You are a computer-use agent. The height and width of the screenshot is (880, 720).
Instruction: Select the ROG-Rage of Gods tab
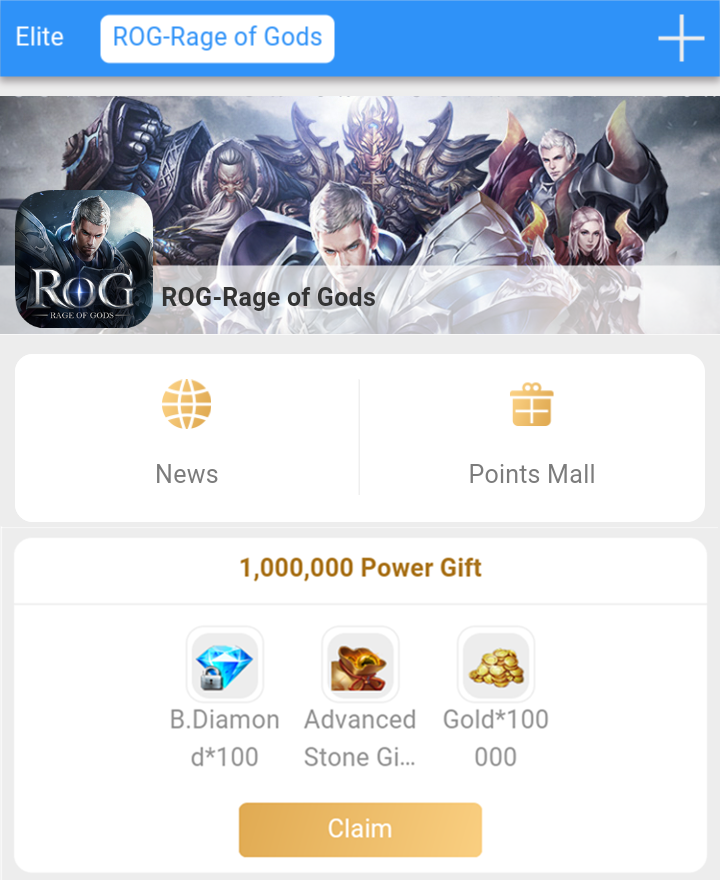[x=217, y=38]
